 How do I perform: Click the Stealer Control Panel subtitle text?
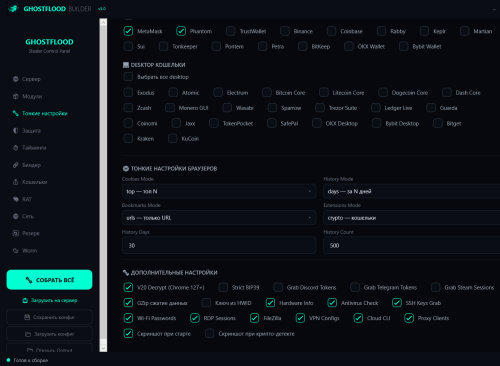[49, 51]
